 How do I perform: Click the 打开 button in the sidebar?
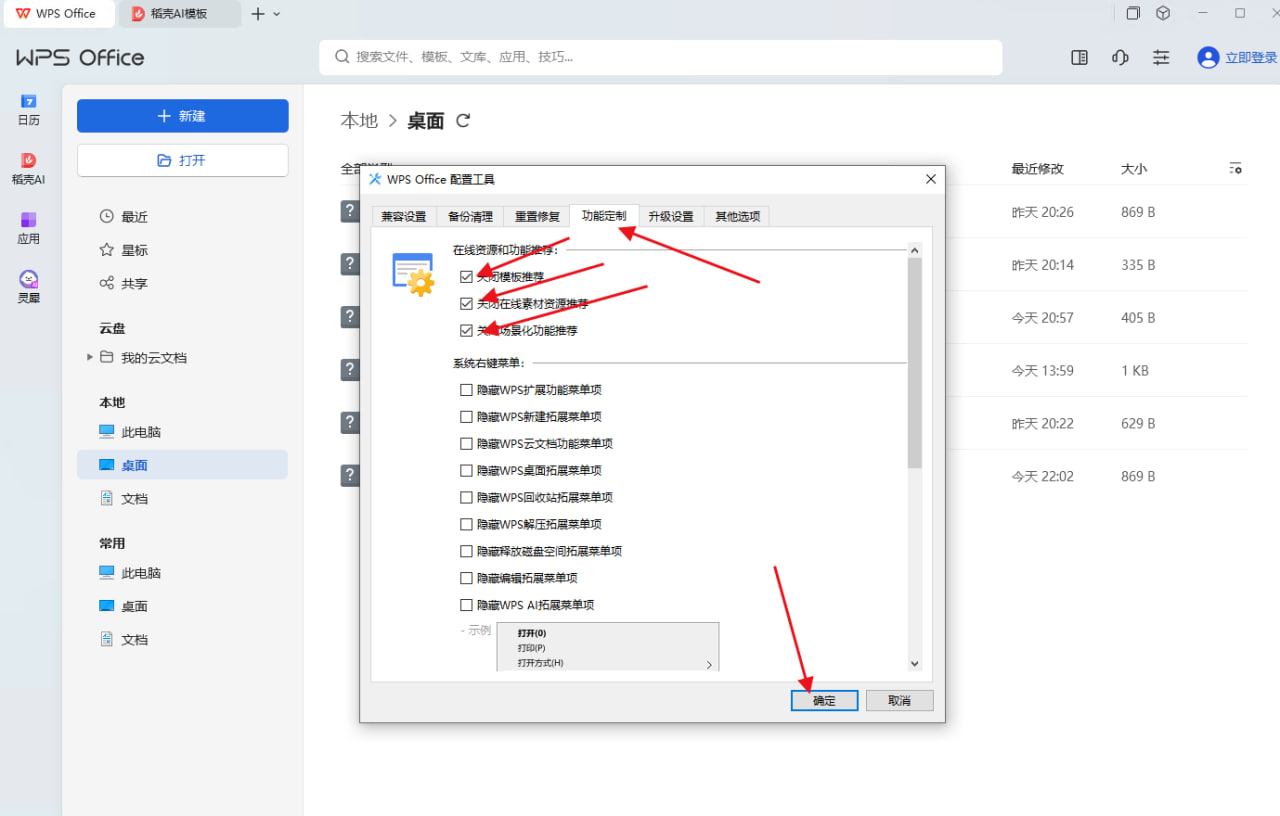[x=183, y=160]
